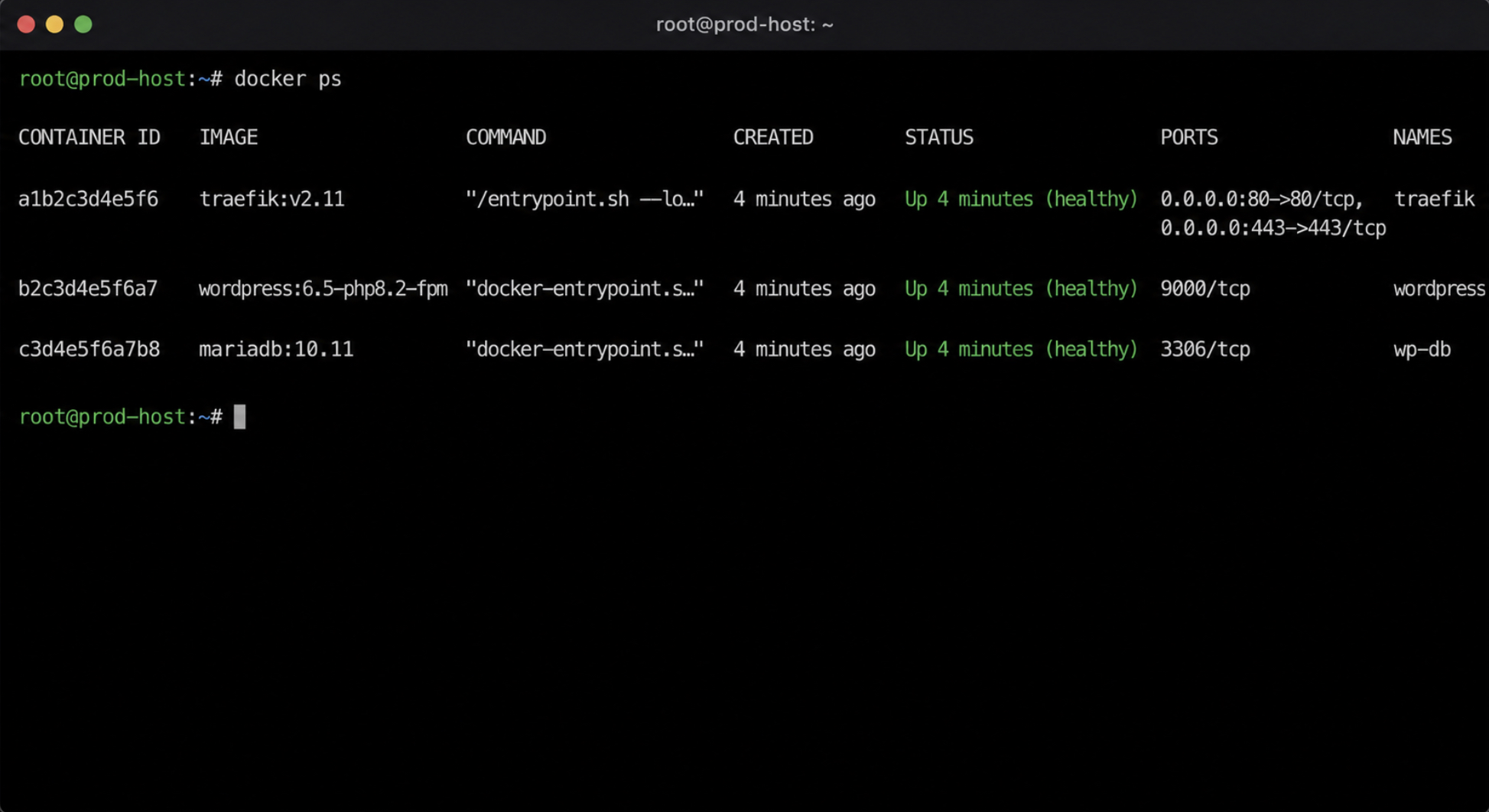
Task: Click the green maximize window button
Action: click(83, 24)
